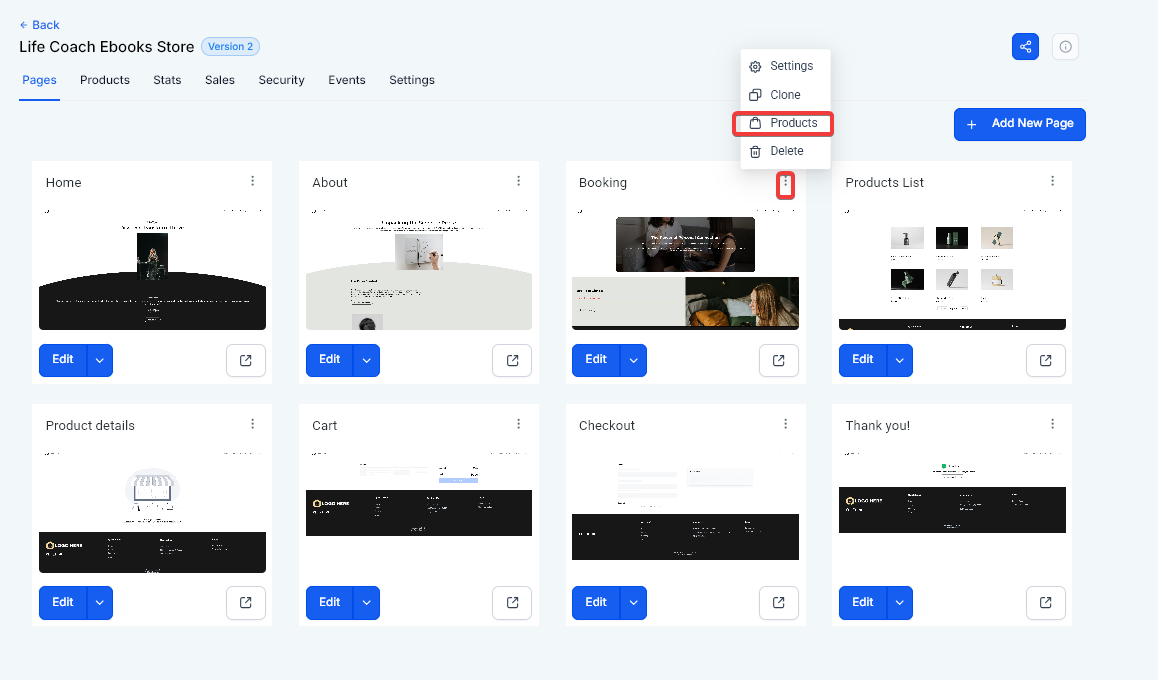The image size is (1158, 680).
Task: Open Thank you! page preview icon
Action: pyautogui.click(x=1045, y=602)
